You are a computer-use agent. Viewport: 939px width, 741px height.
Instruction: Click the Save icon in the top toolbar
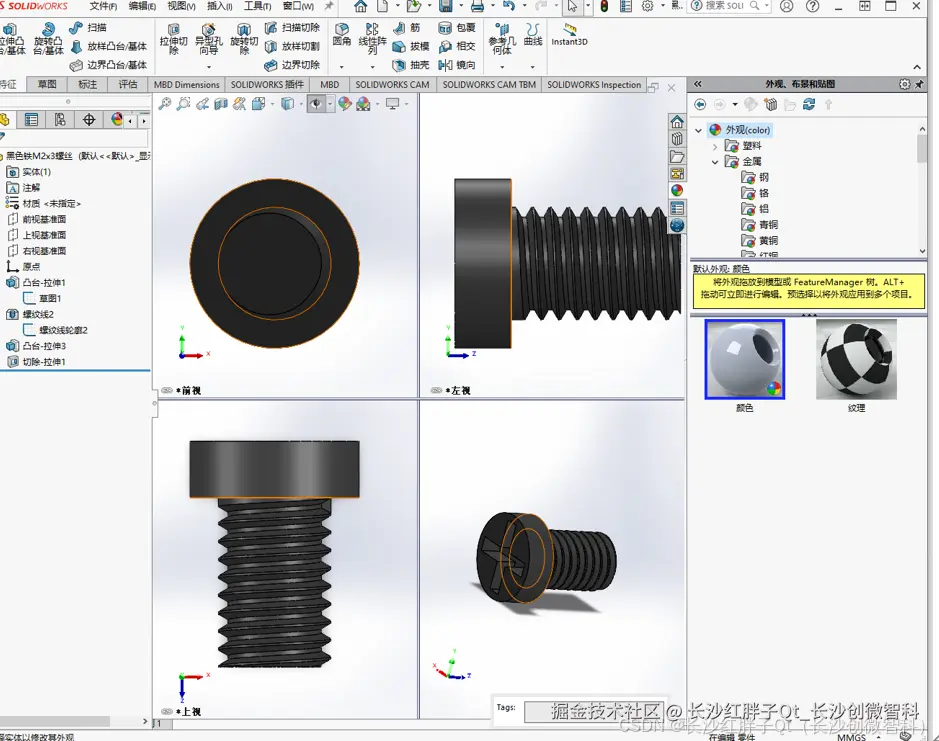tap(445, 7)
